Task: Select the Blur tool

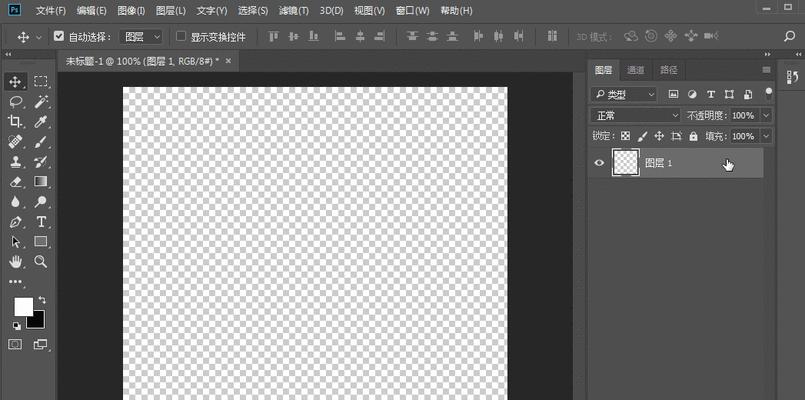Action: 15,202
